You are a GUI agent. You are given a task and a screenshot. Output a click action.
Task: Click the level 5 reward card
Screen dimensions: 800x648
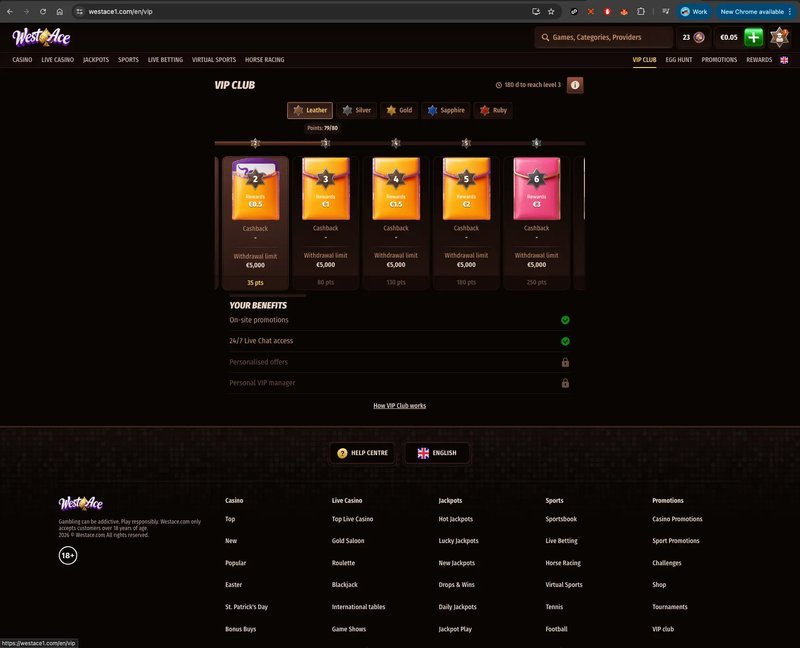(x=466, y=223)
